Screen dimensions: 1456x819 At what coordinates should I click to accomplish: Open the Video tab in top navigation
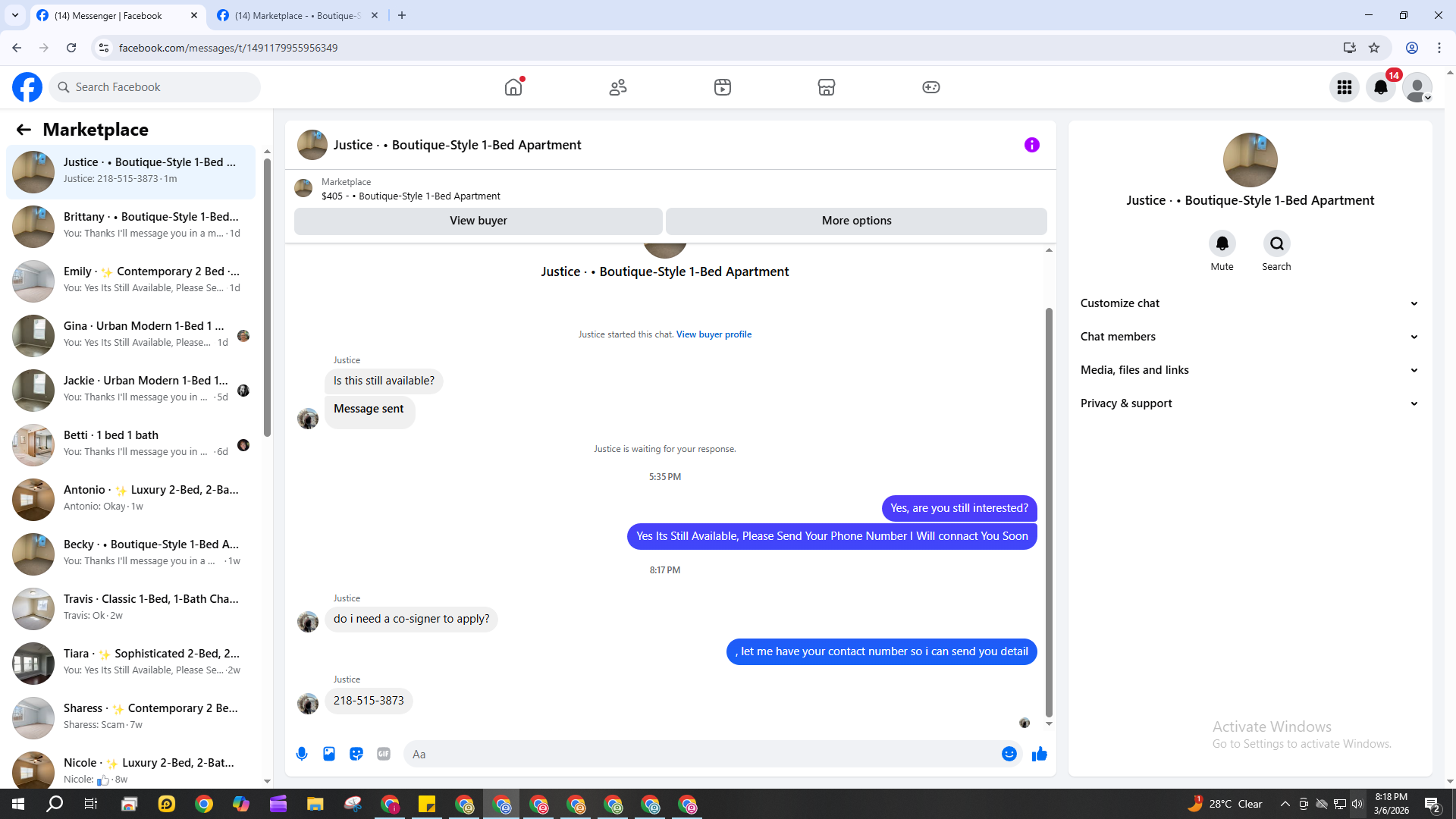pyautogui.click(x=723, y=87)
